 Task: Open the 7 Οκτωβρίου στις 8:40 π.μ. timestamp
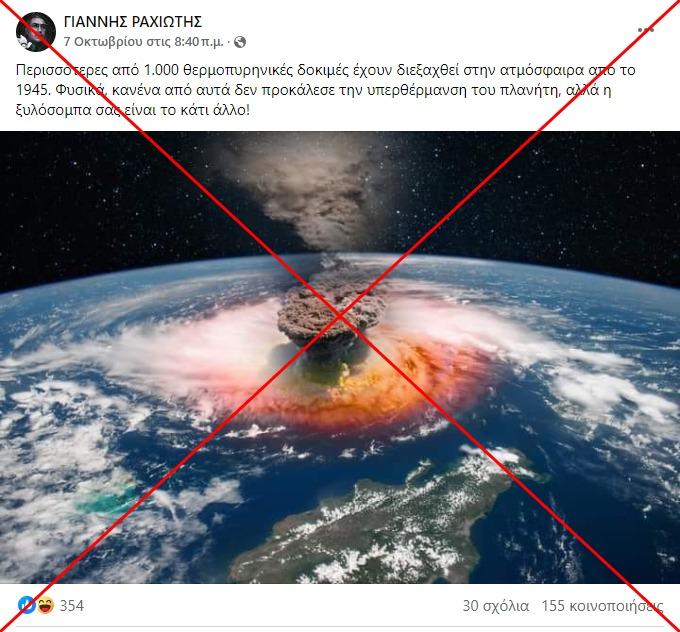coord(144,42)
